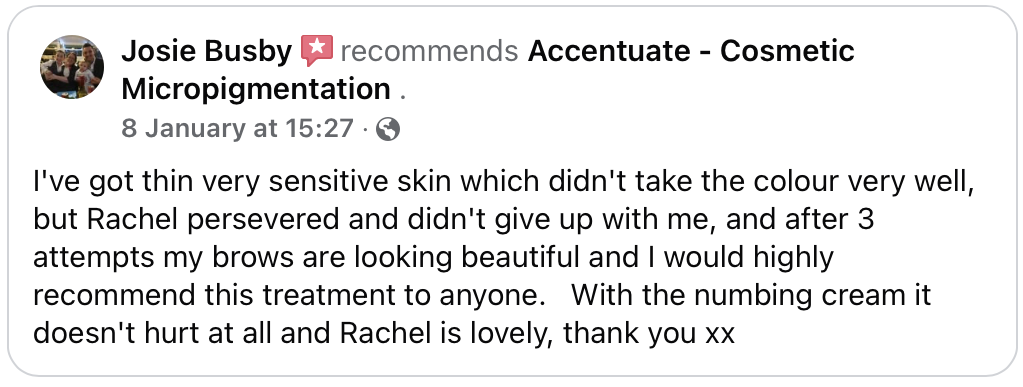Click the word "Cosmetic" in page name
Viewport: 1023px width, 387px height.
tap(787, 51)
